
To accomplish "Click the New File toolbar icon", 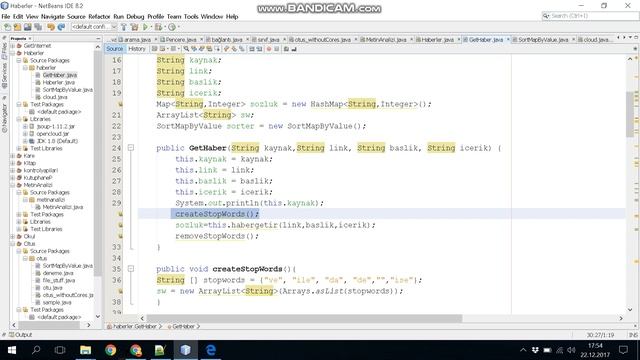I will 7,27.
